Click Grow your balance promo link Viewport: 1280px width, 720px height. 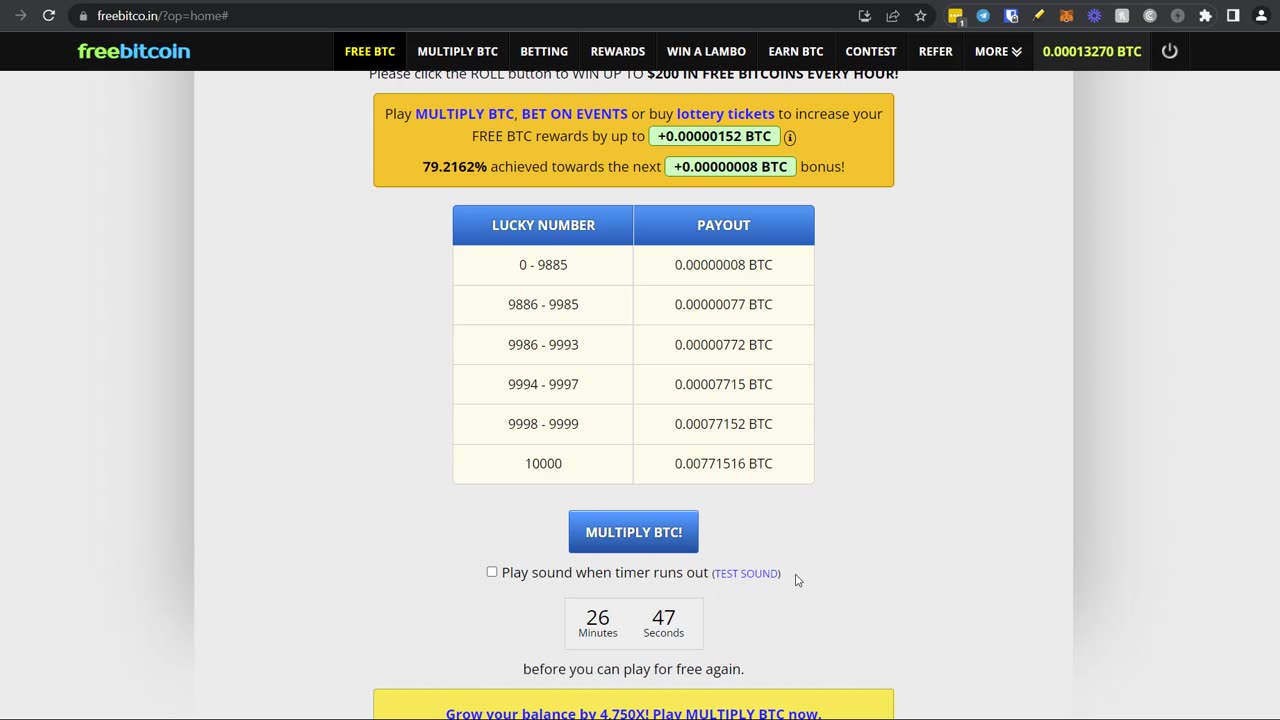[634, 714]
